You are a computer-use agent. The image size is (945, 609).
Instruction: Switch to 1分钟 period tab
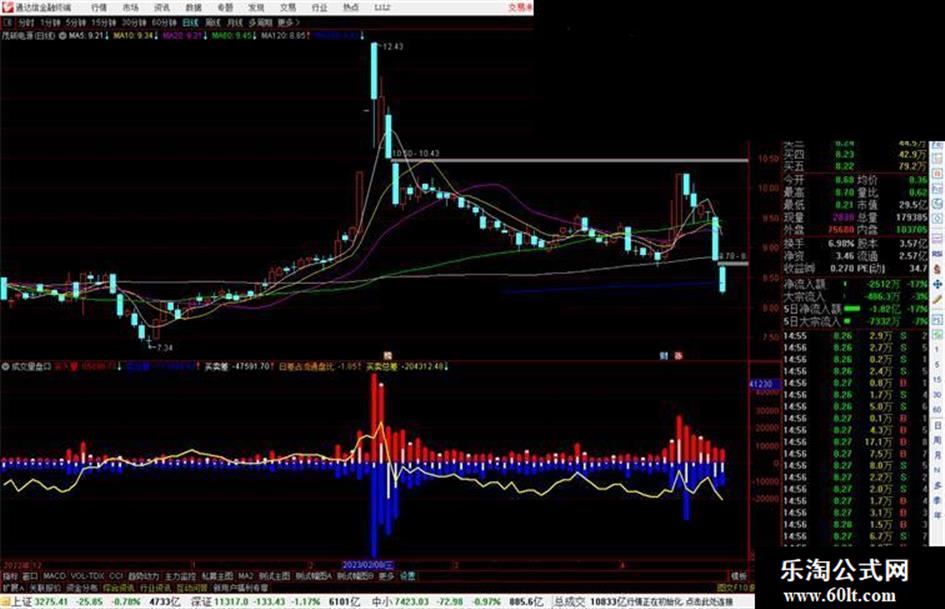point(50,23)
